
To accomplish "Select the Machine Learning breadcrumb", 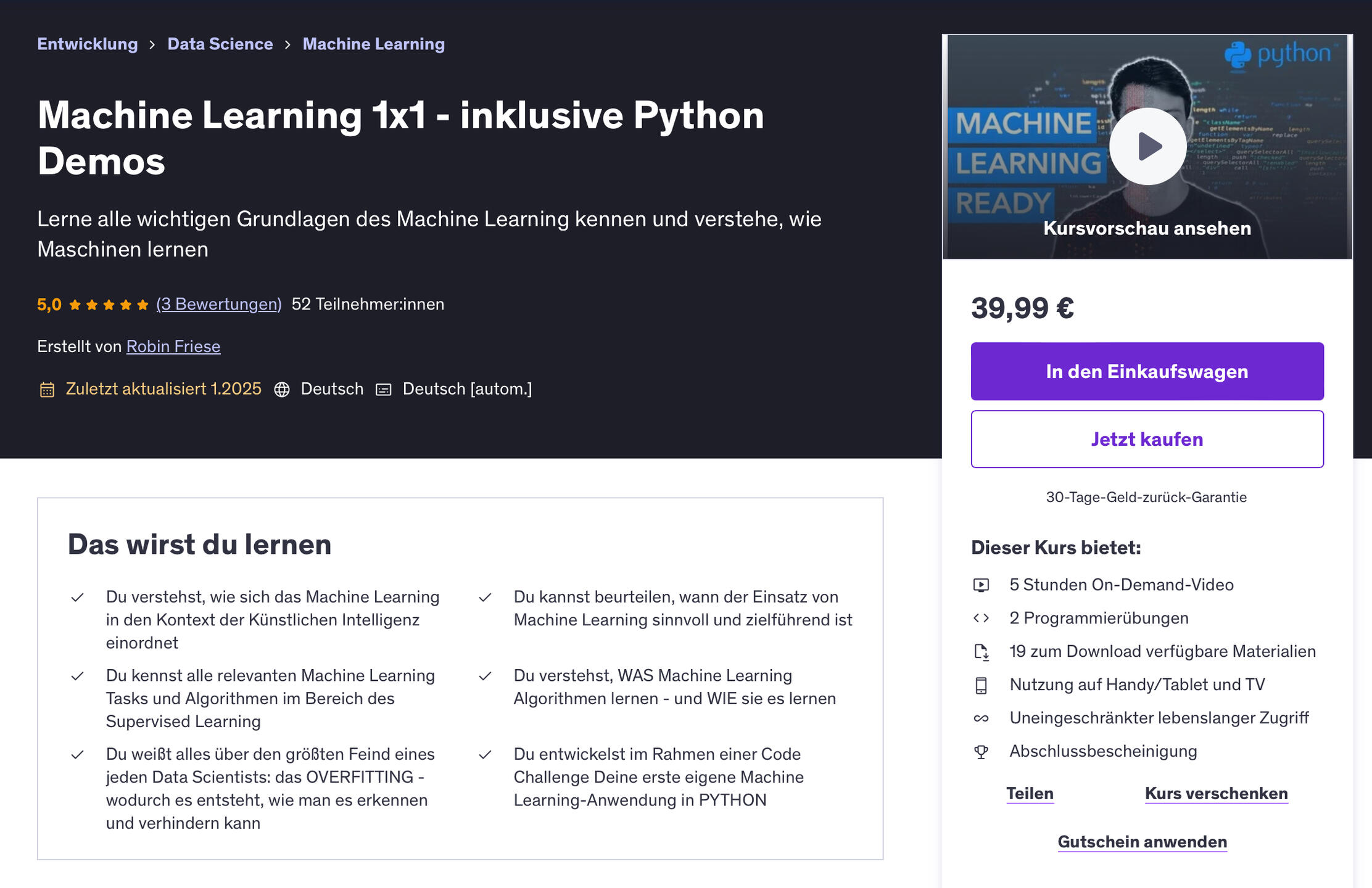I will (373, 43).
